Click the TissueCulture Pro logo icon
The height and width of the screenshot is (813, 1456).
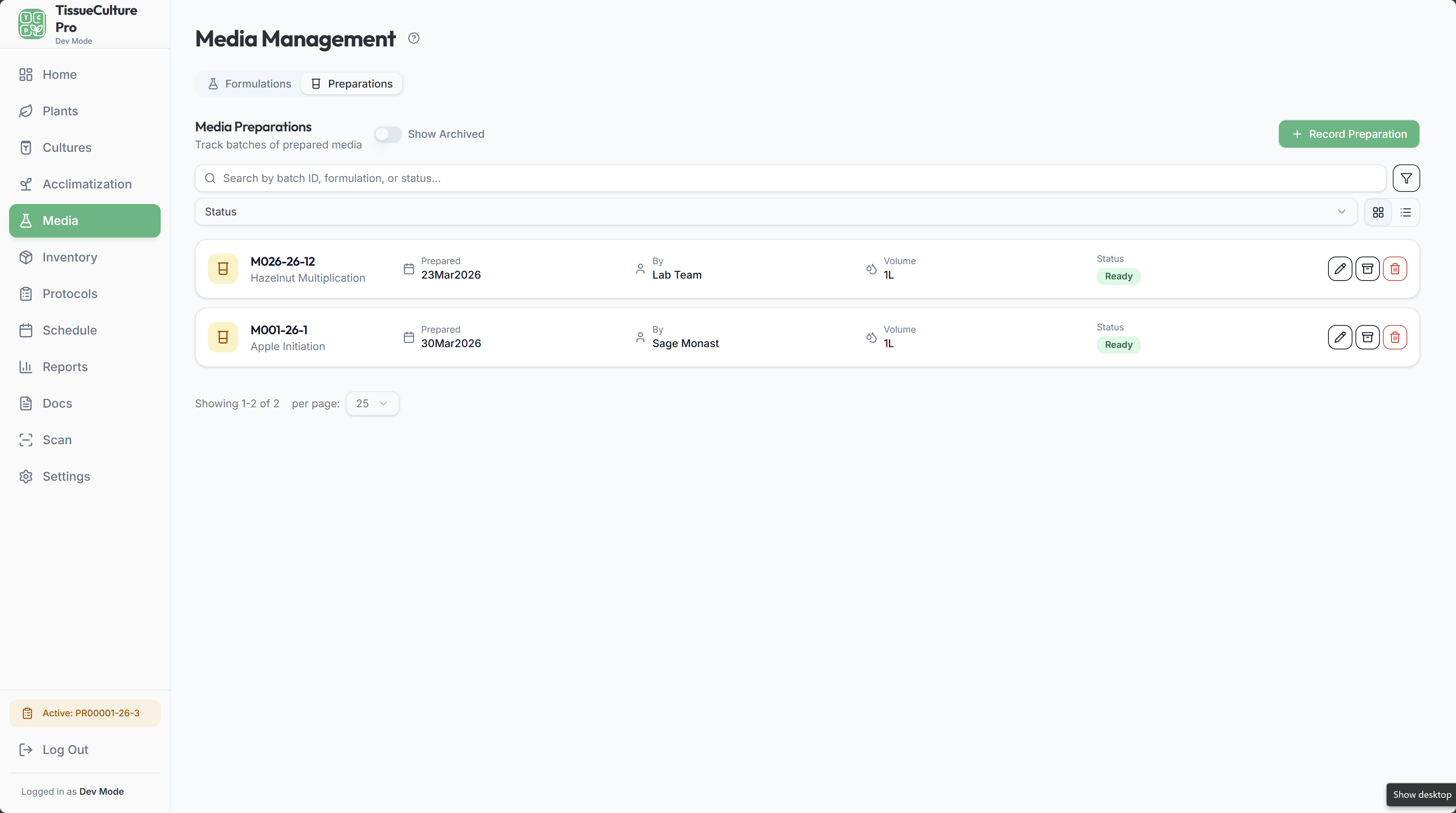click(x=32, y=24)
